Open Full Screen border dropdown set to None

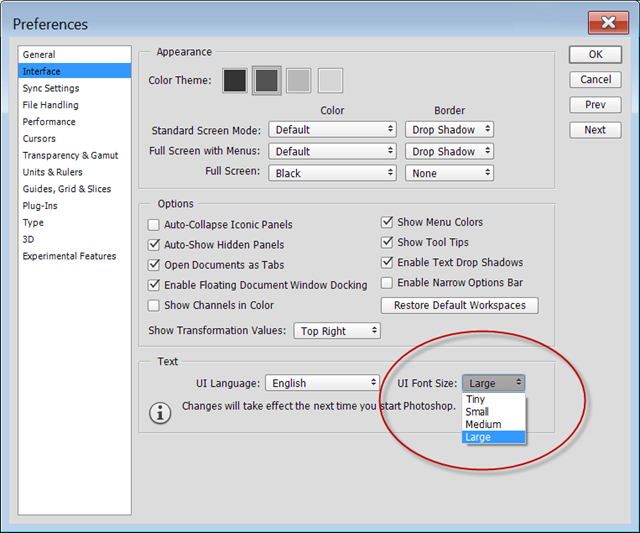(x=449, y=173)
